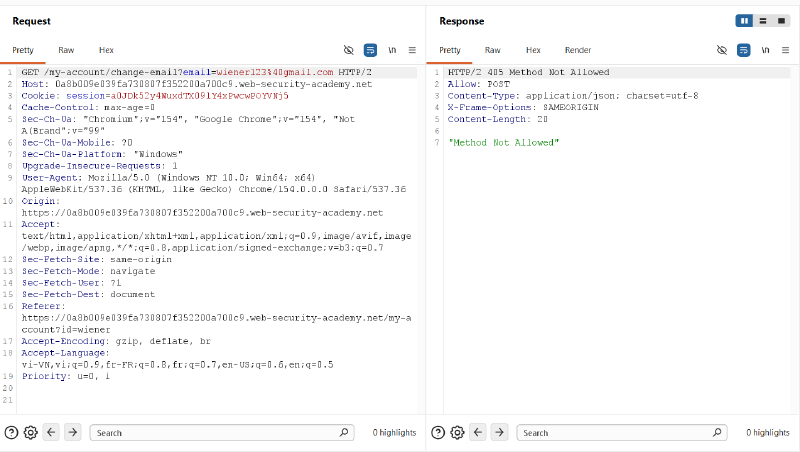Open search settings gear below Response panel
This screenshot has height=452, width=800.
457,433
